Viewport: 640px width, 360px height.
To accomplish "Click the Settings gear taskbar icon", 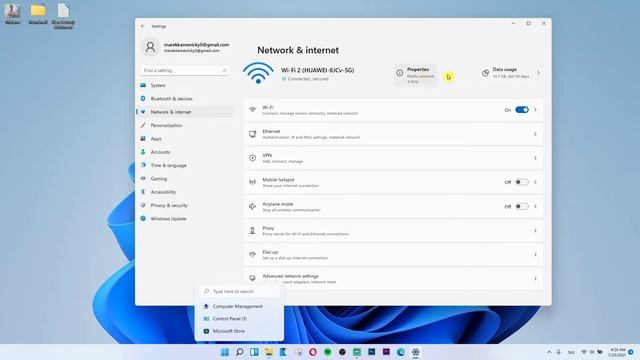I will click(x=416, y=352).
